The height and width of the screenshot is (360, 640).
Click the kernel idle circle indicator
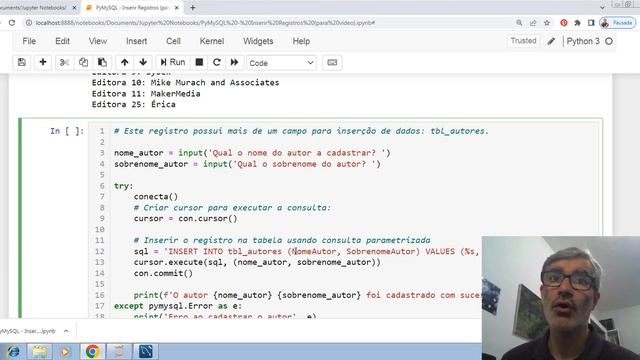point(609,41)
